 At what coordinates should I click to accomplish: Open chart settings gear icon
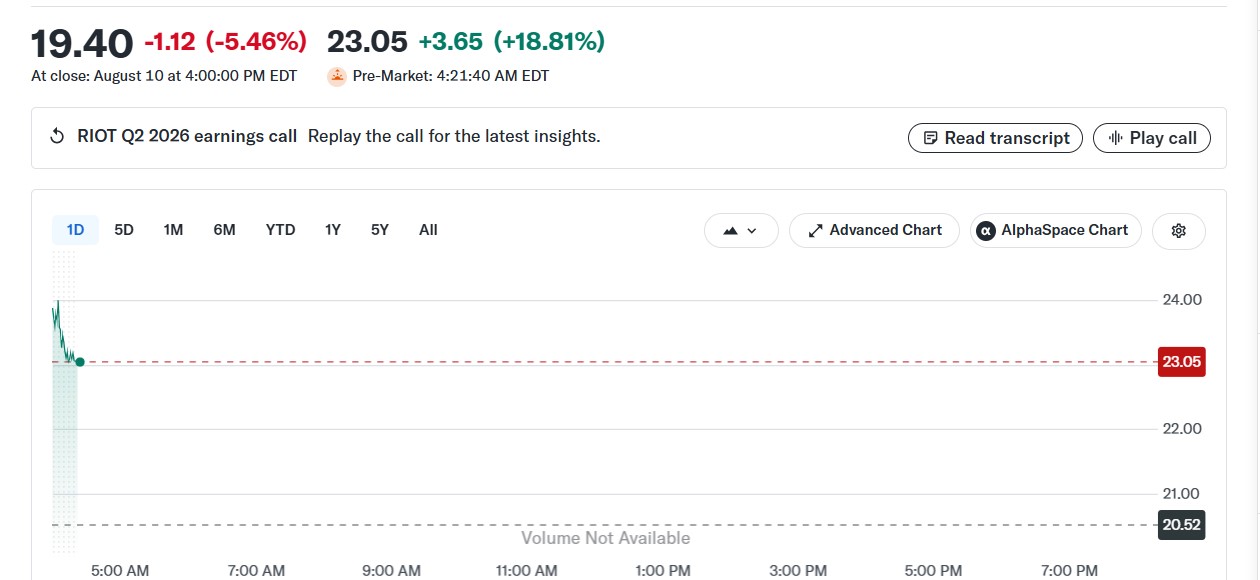tap(1179, 231)
